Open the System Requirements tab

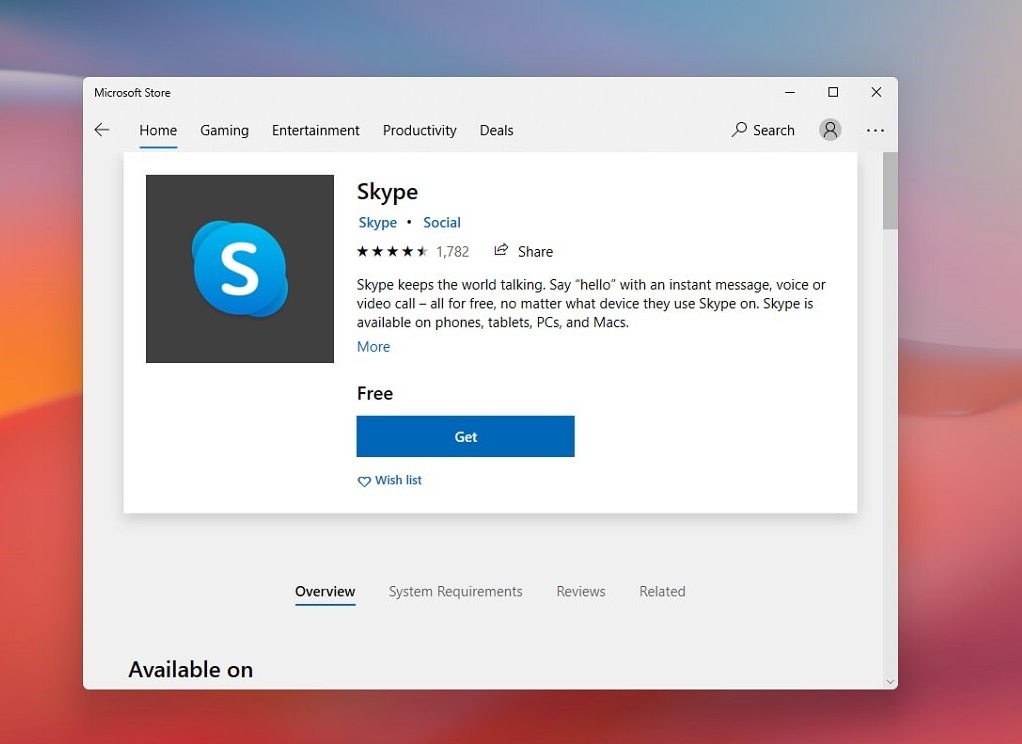(455, 591)
